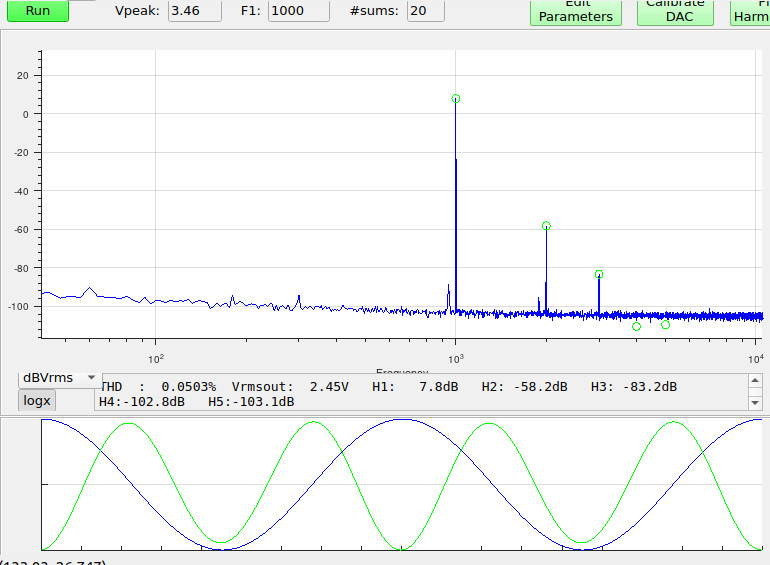The image size is (770, 565).
Task: Click the results scrollbar down arrow
Action: pos(755,403)
